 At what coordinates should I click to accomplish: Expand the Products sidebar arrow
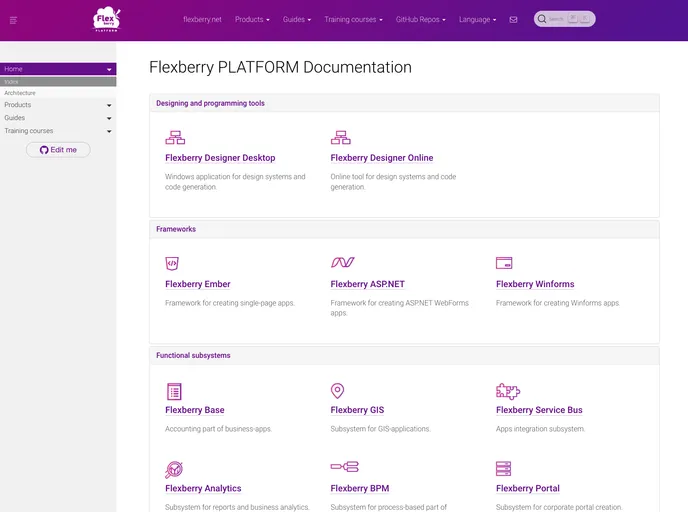109,105
